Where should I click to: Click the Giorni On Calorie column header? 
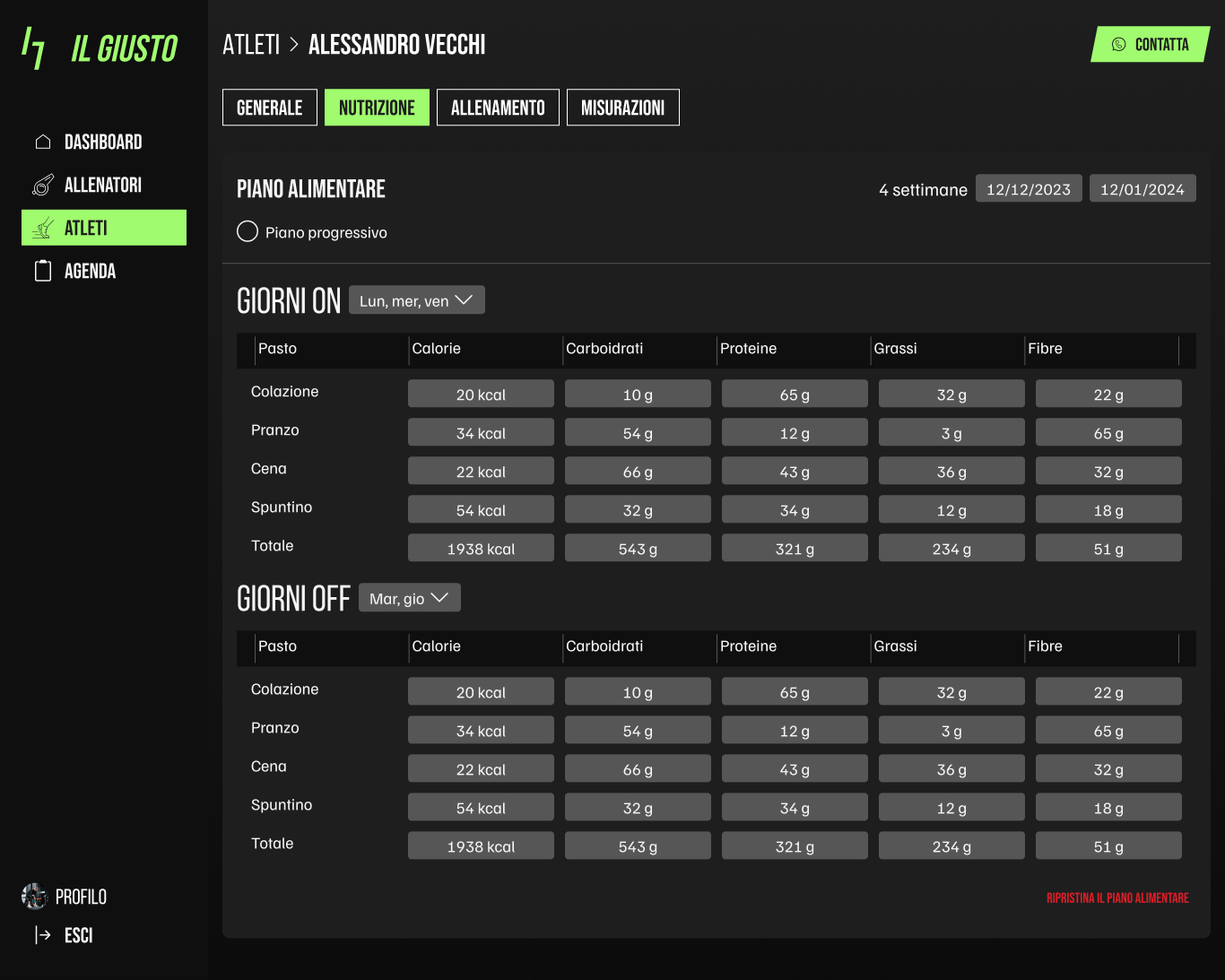[436, 349]
